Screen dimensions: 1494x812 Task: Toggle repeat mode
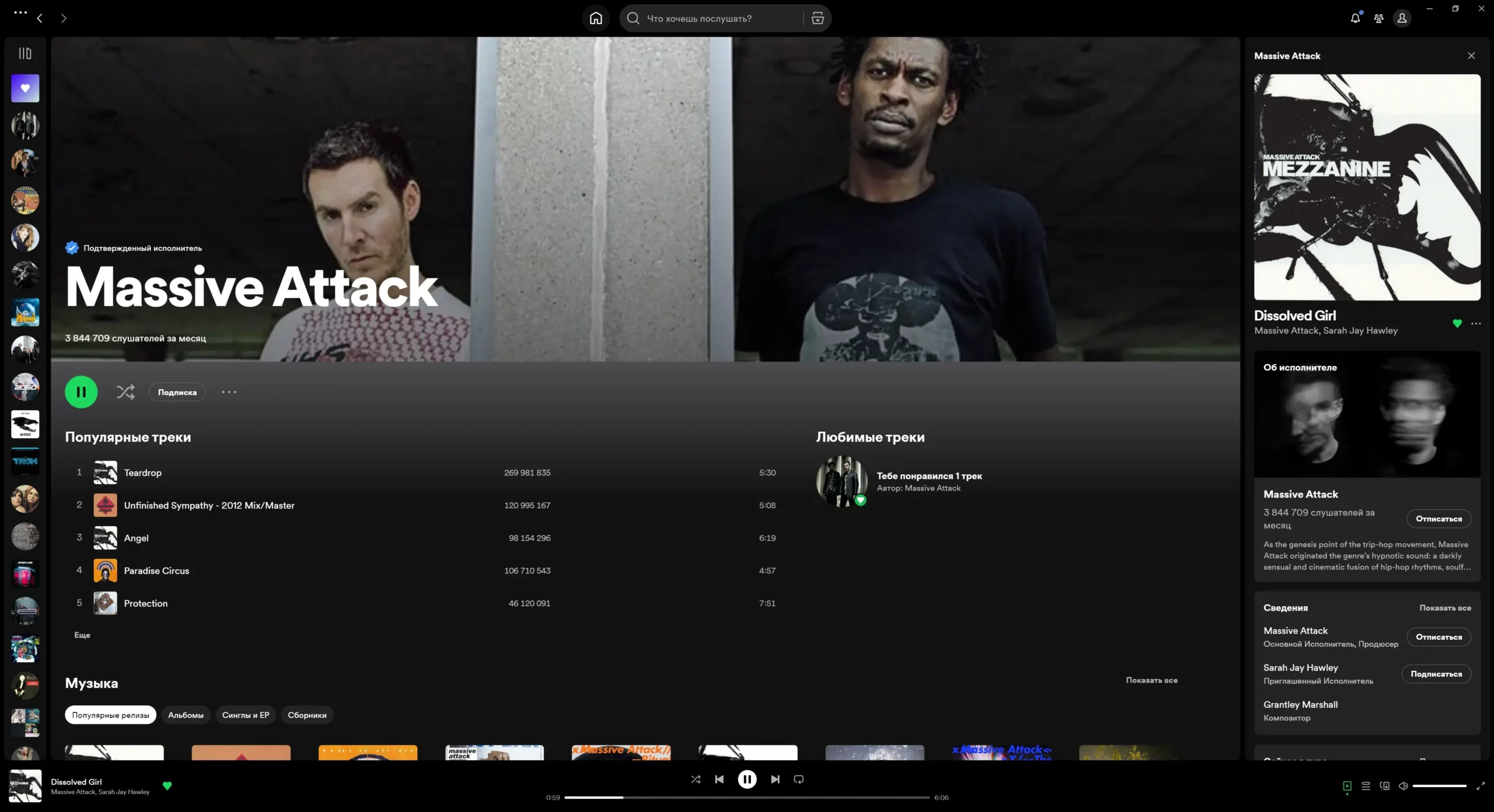[x=798, y=779]
